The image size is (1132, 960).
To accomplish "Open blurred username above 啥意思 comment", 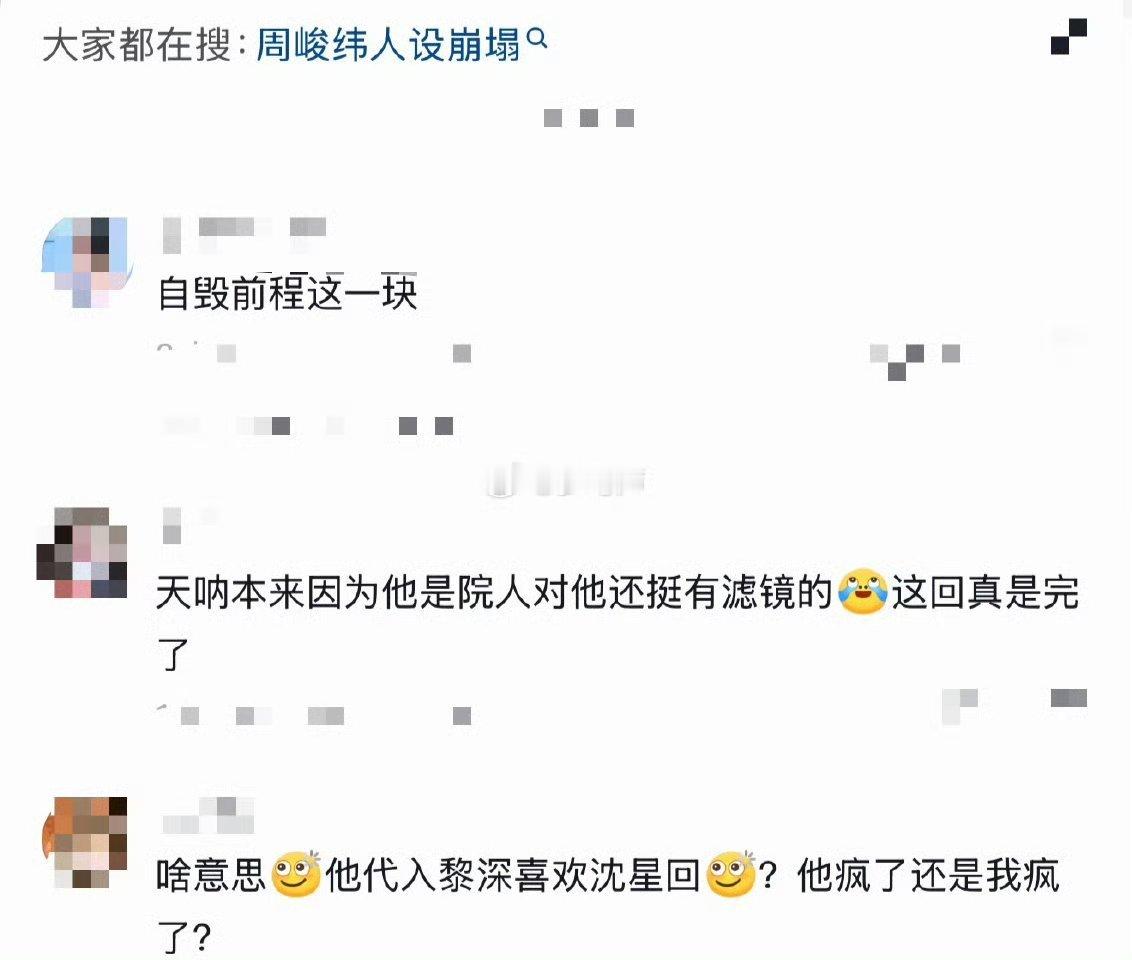I will tap(208, 816).
